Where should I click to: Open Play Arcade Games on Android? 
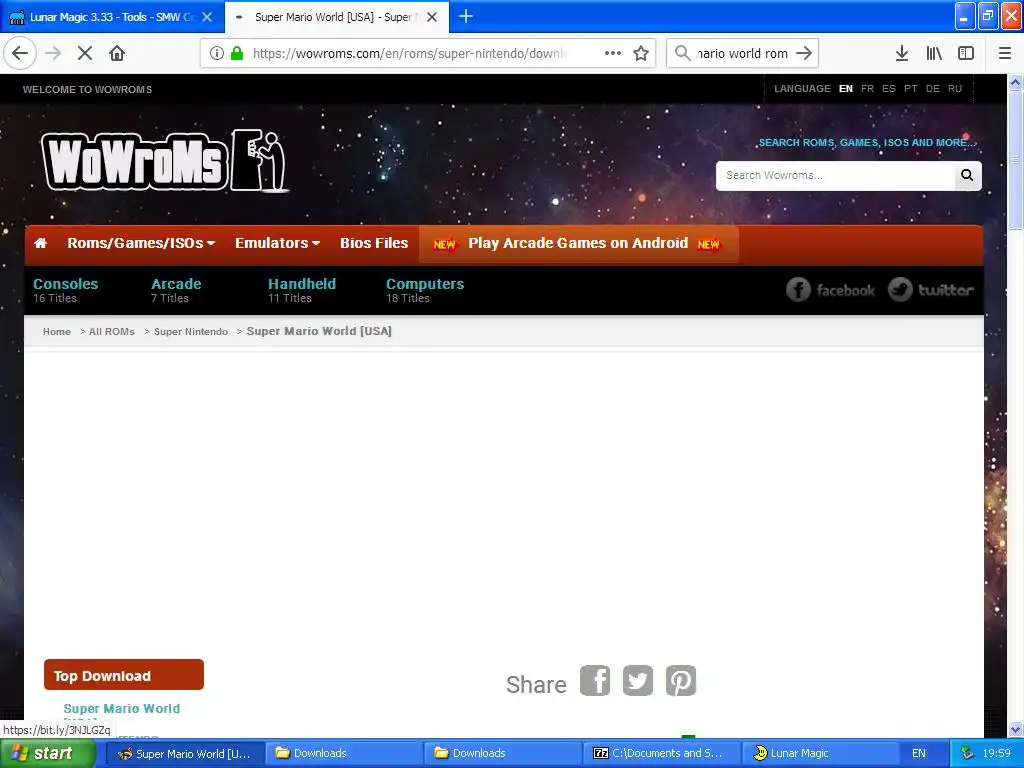click(x=578, y=244)
